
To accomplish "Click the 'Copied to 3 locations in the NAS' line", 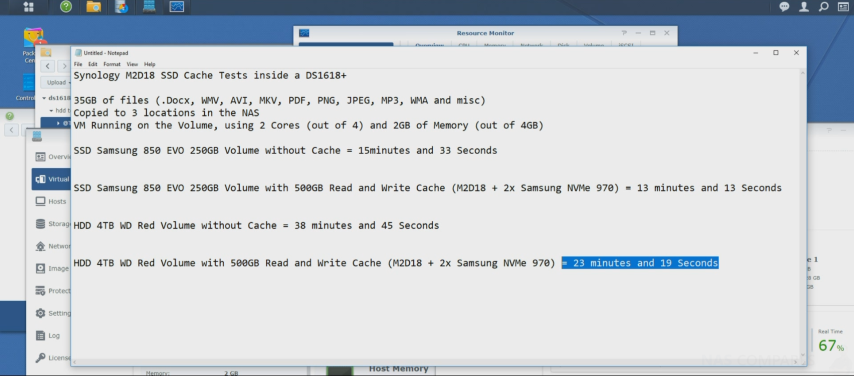I will coord(166,113).
